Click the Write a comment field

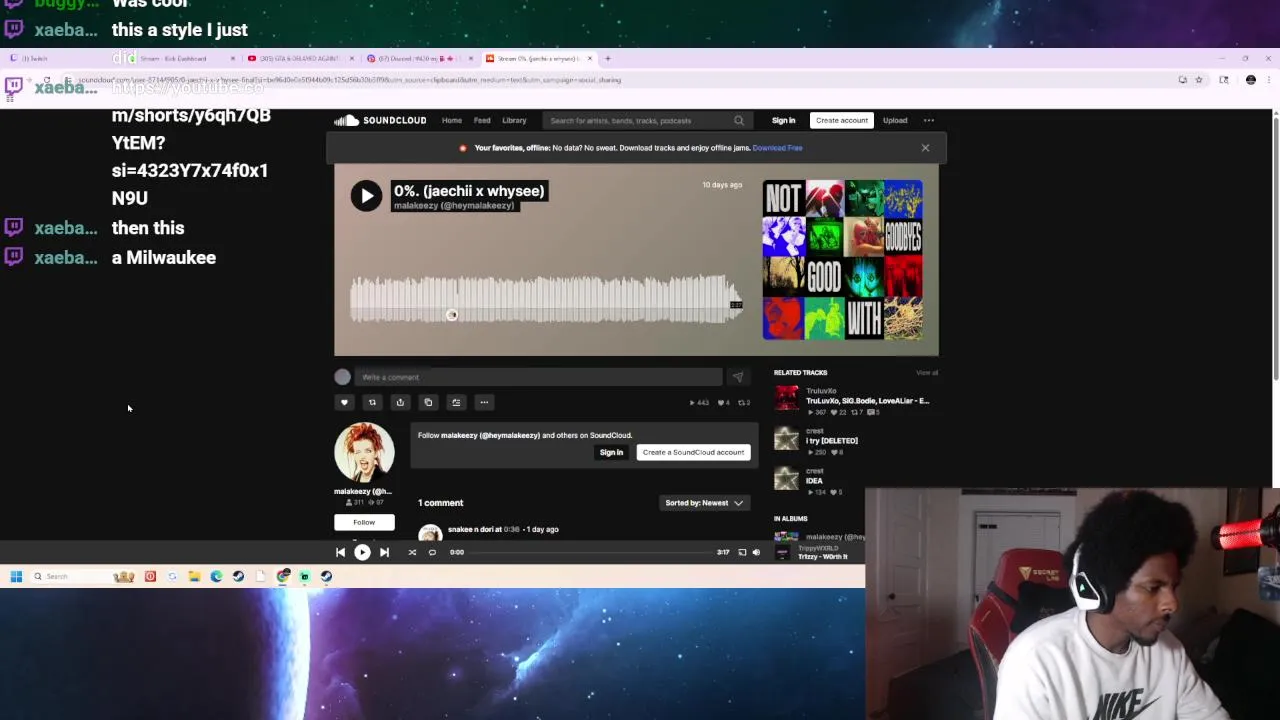pos(540,377)
